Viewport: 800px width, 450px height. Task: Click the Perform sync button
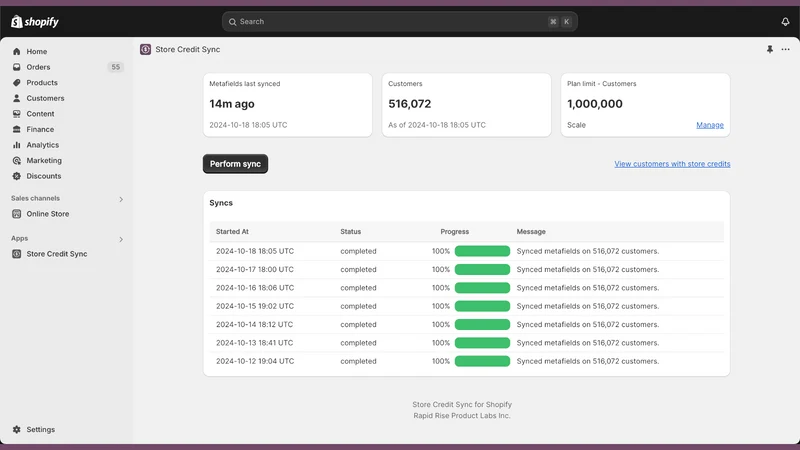235,164
